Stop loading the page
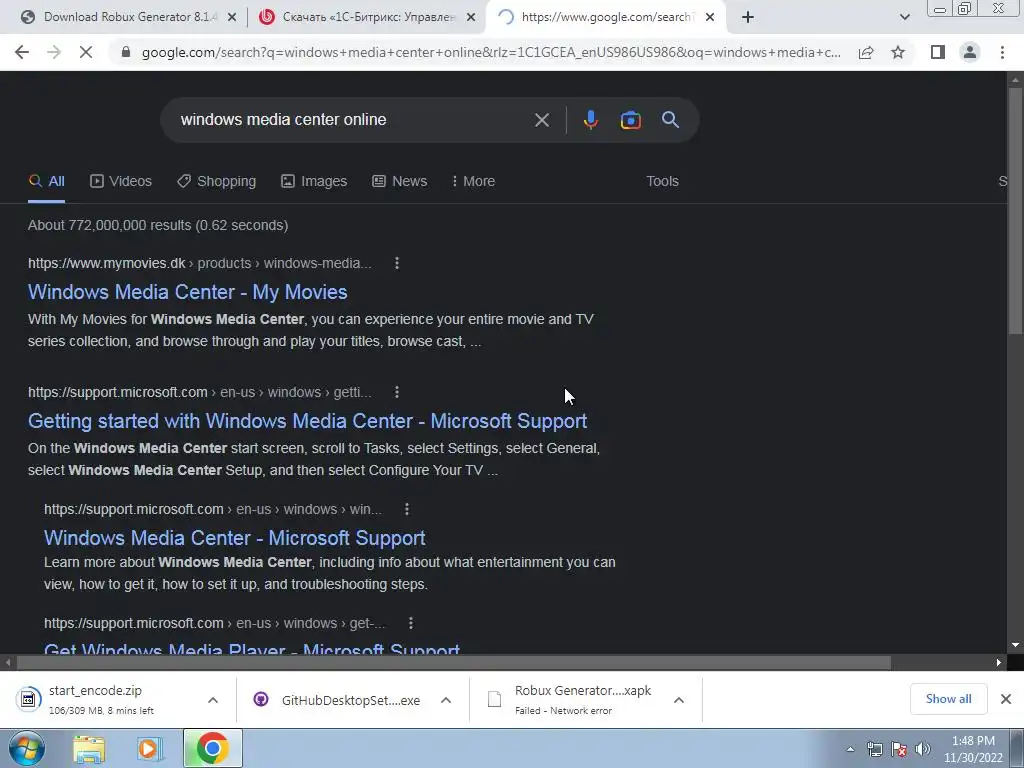The height and width of the screenshot is (768, 1024). [86, 52]
